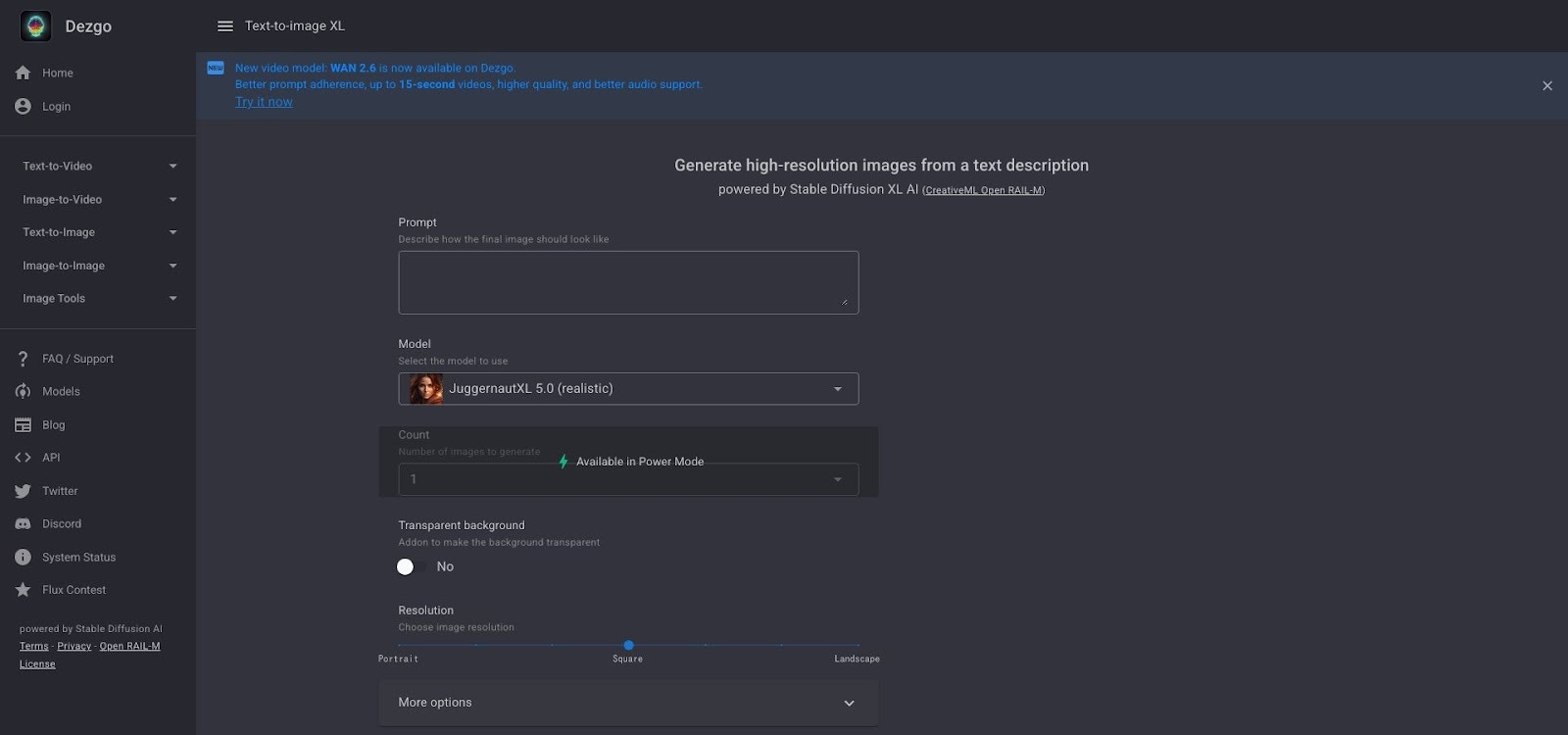Expand the Text-to-Video menu

click(98, 167)
